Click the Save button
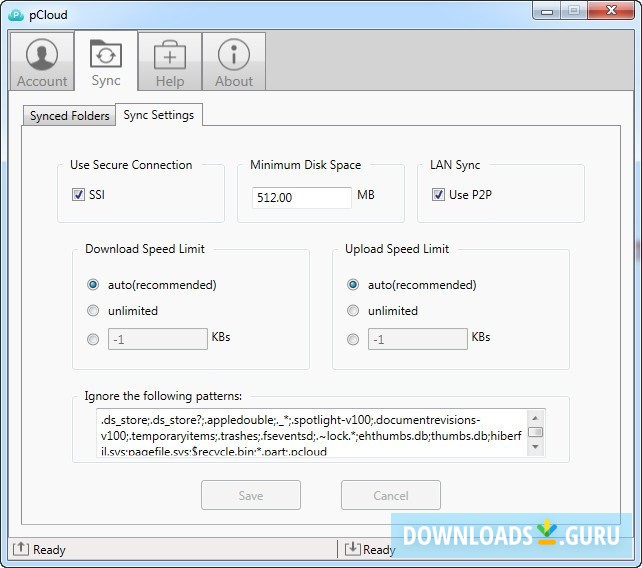 click(x=251, y=495)
